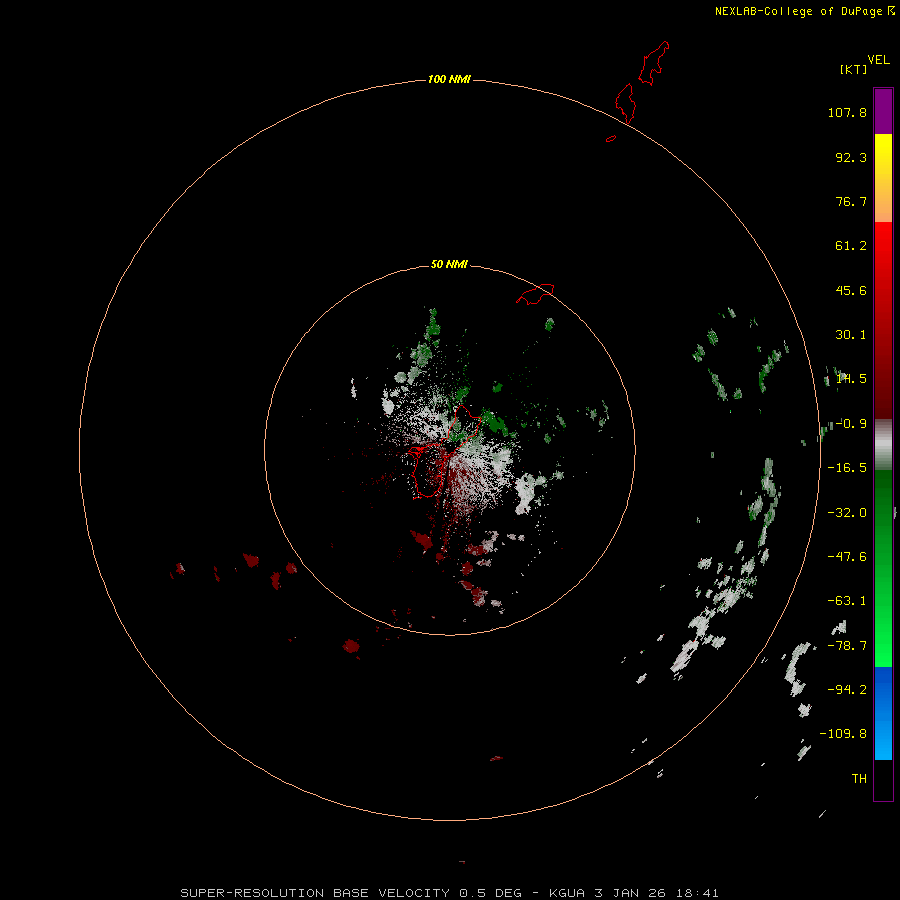Click the gray near-zero band of the color bar

click(883, 445)
